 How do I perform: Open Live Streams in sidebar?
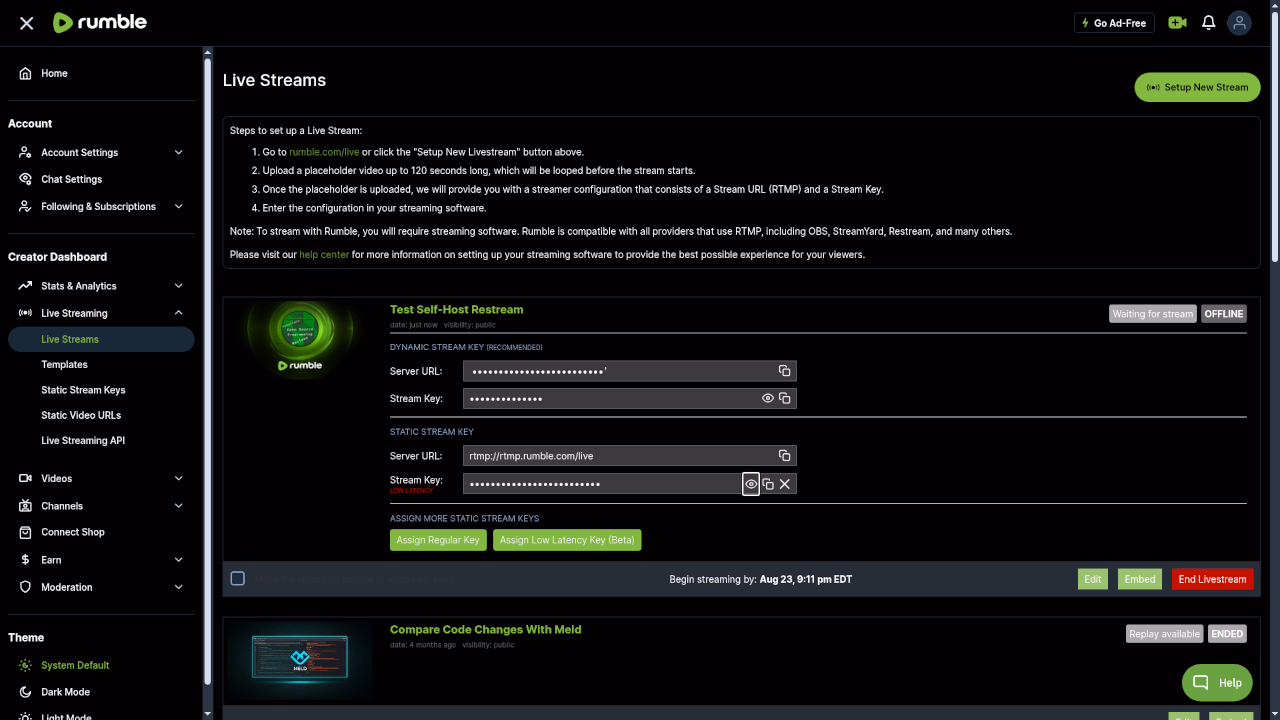tap(101, 339)
